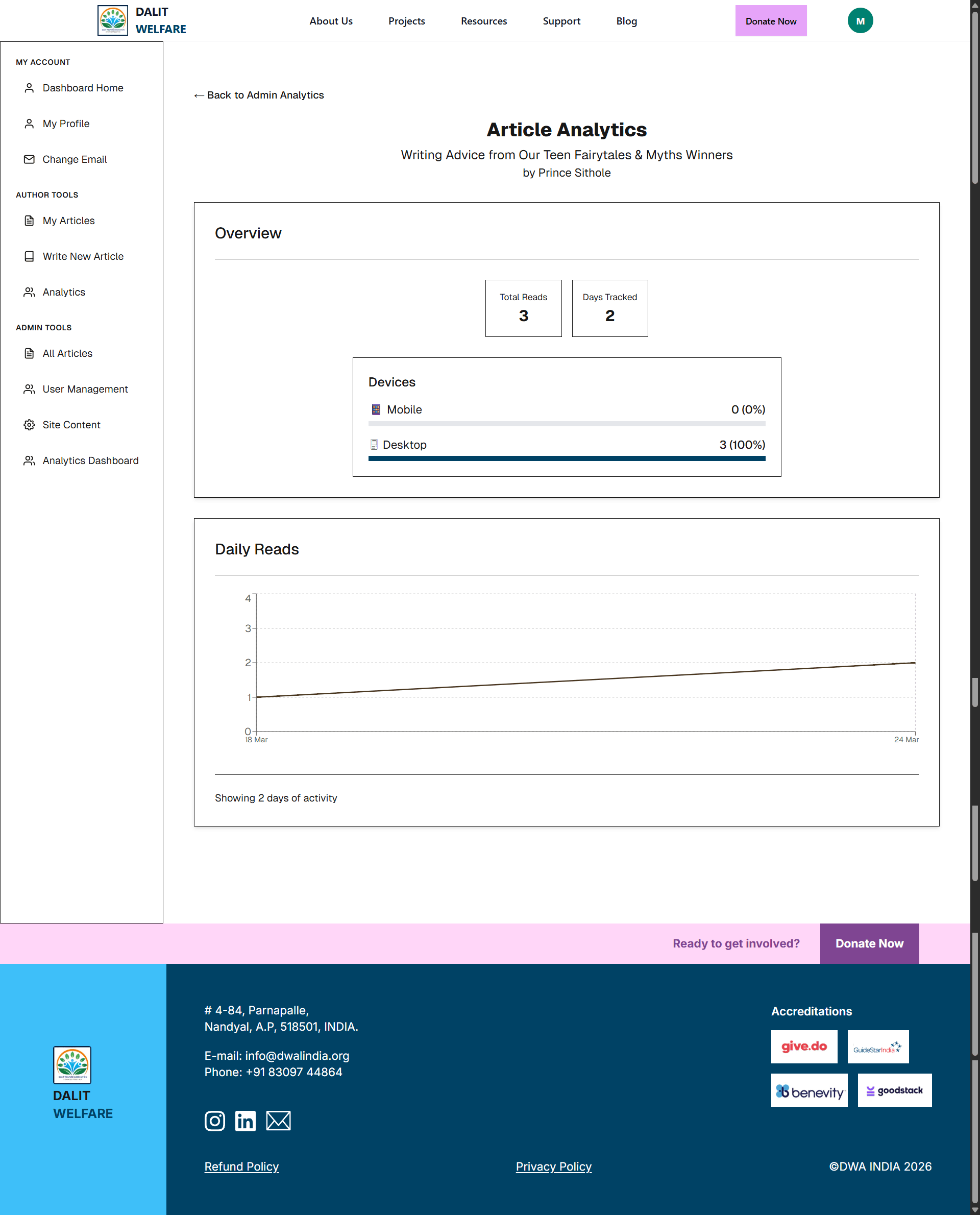The image size is (980, 1215).
Task: Click the profile avatar labeled M
Action: tap(860, 20)
